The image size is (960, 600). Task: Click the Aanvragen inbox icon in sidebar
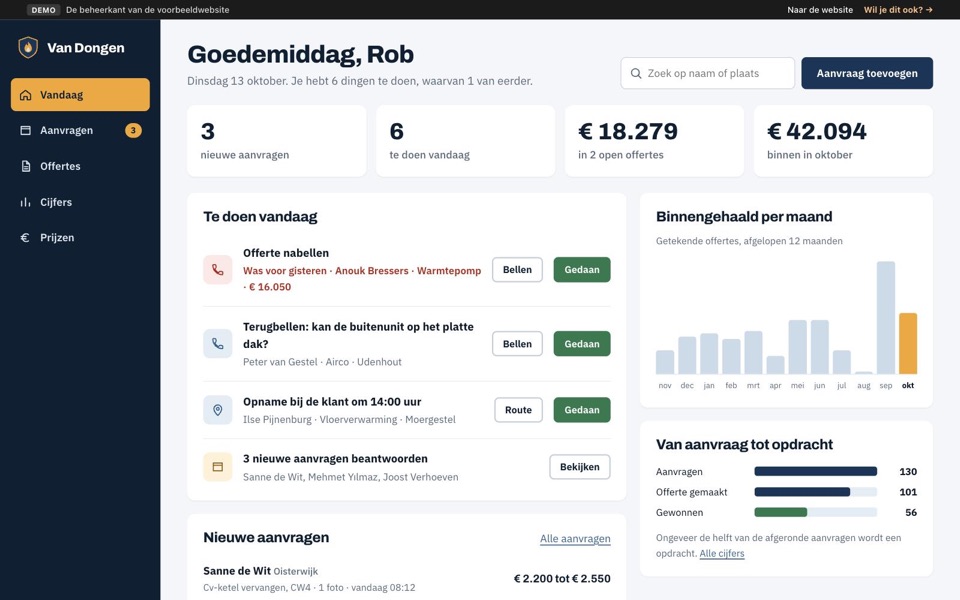(x=25, y=130)
